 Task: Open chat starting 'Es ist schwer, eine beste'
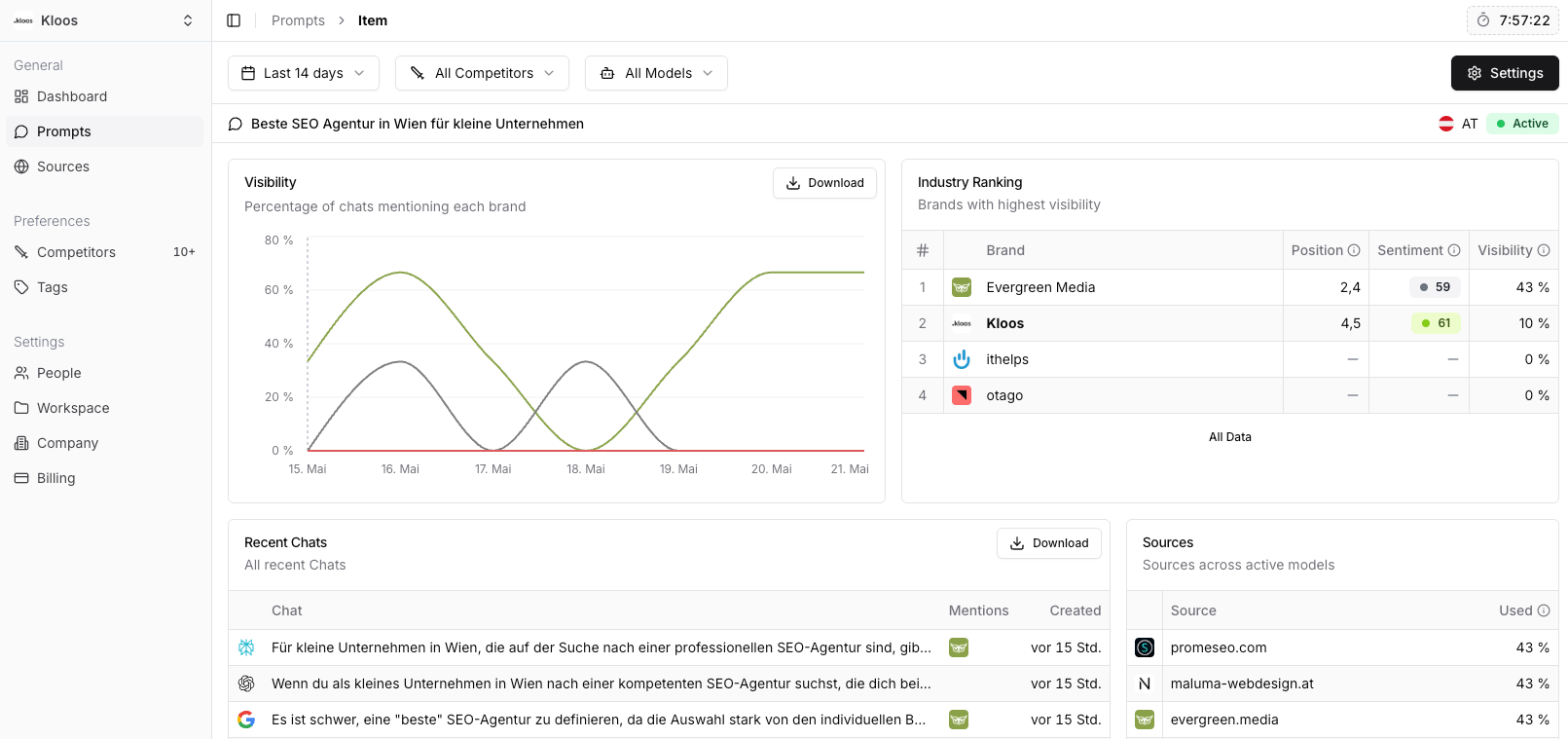(599, 720)
